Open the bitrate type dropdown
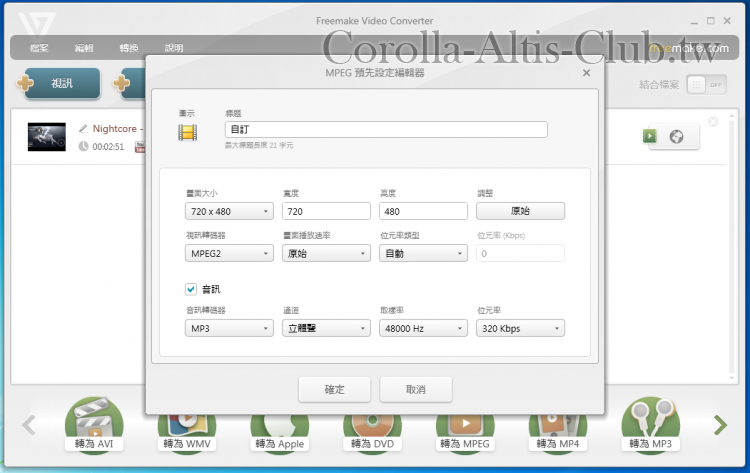 (423, 253)
